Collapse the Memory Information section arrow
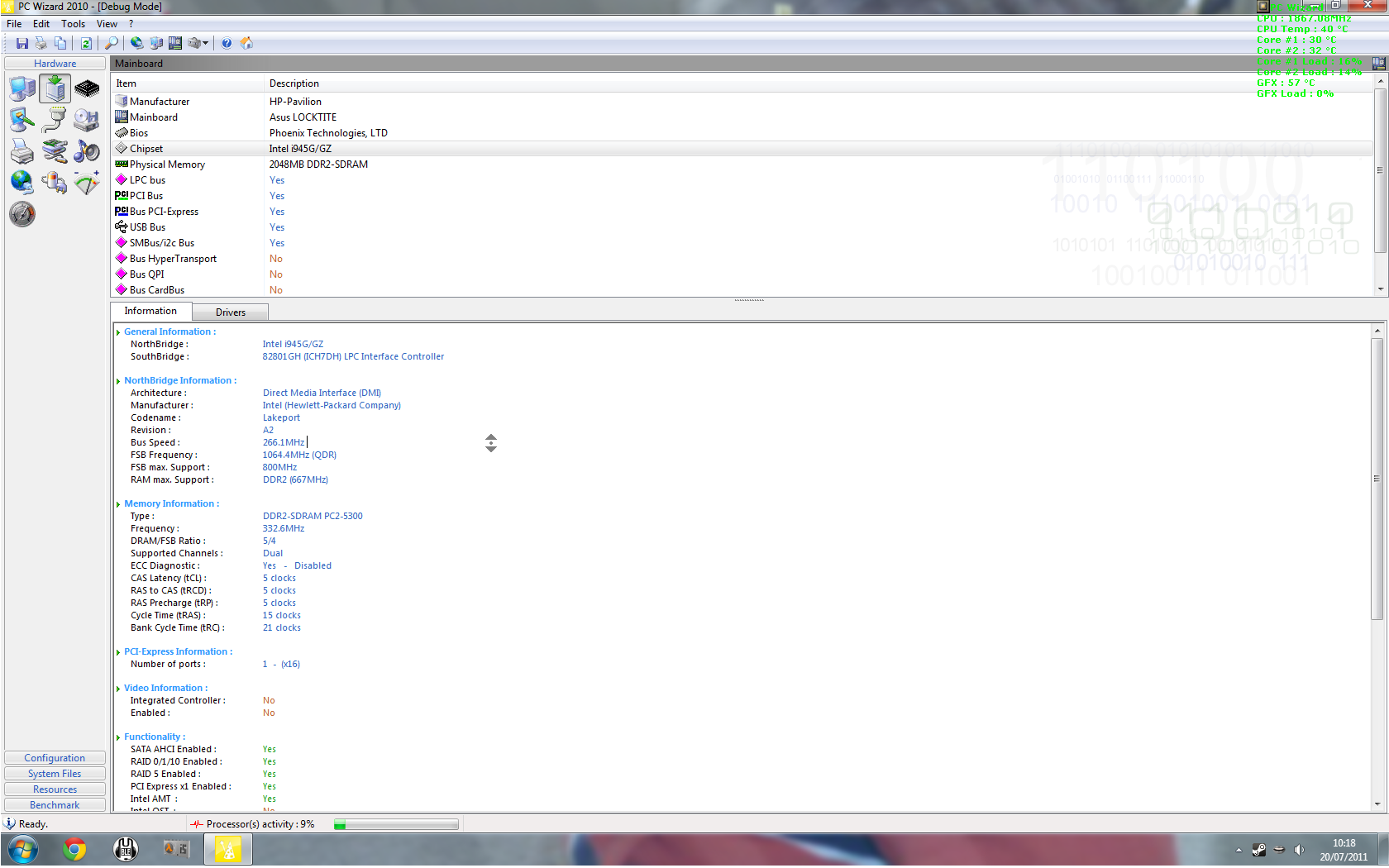 click(x=118, y=504)
